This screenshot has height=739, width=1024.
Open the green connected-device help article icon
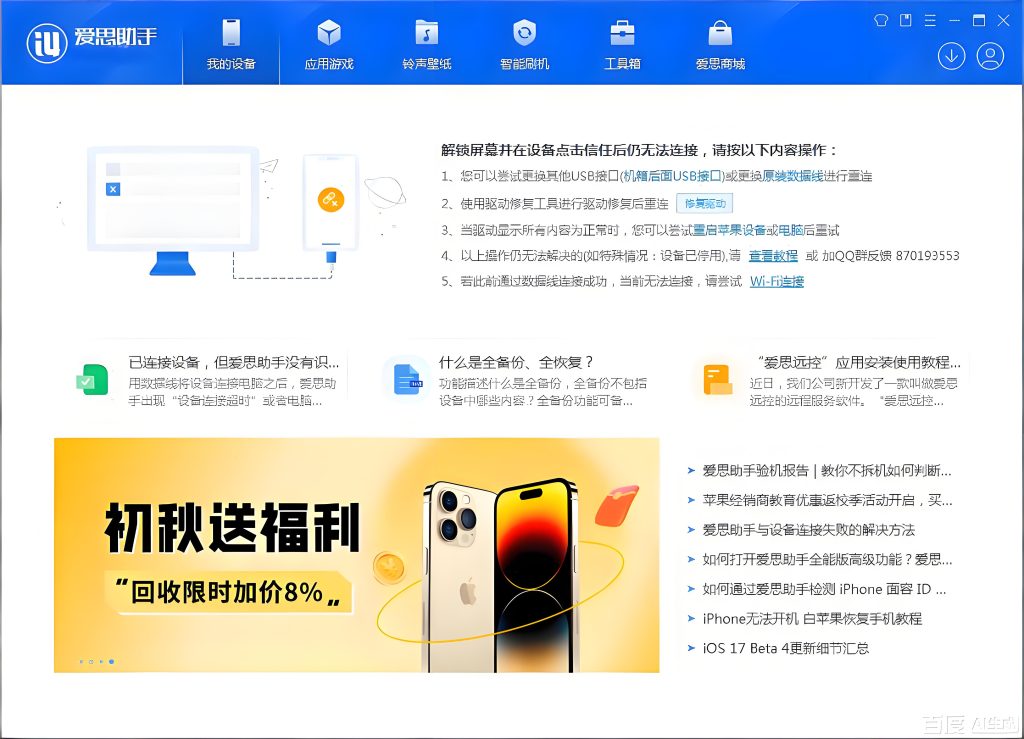tap(93, 380)
